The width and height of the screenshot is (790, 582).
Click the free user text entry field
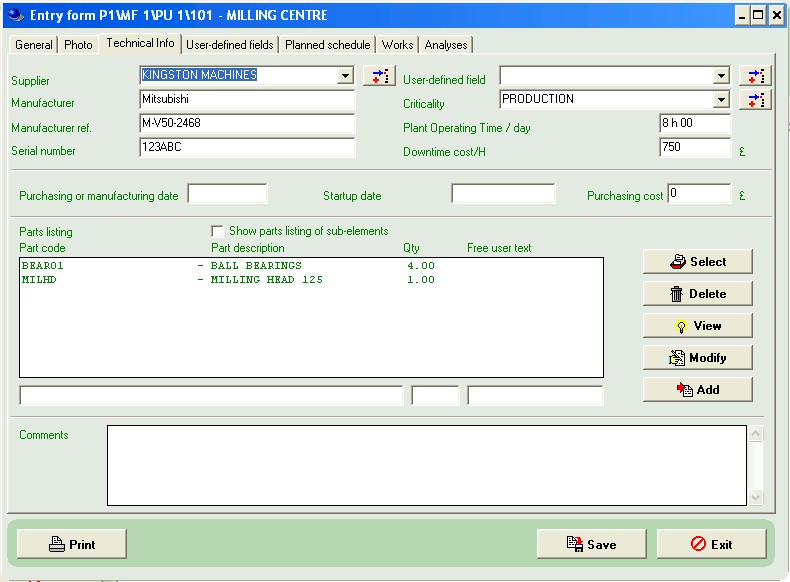click(535, 396)
